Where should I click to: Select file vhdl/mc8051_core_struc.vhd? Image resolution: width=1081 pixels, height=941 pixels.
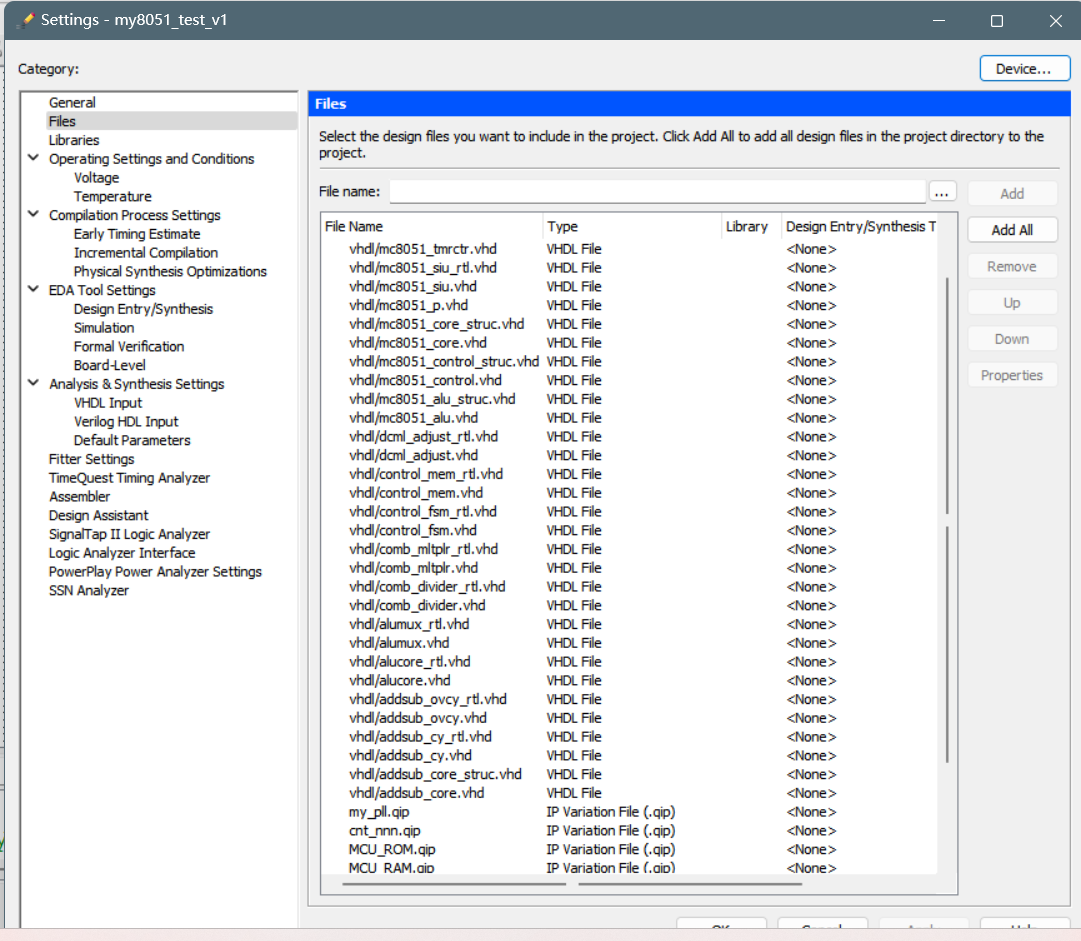436,324
